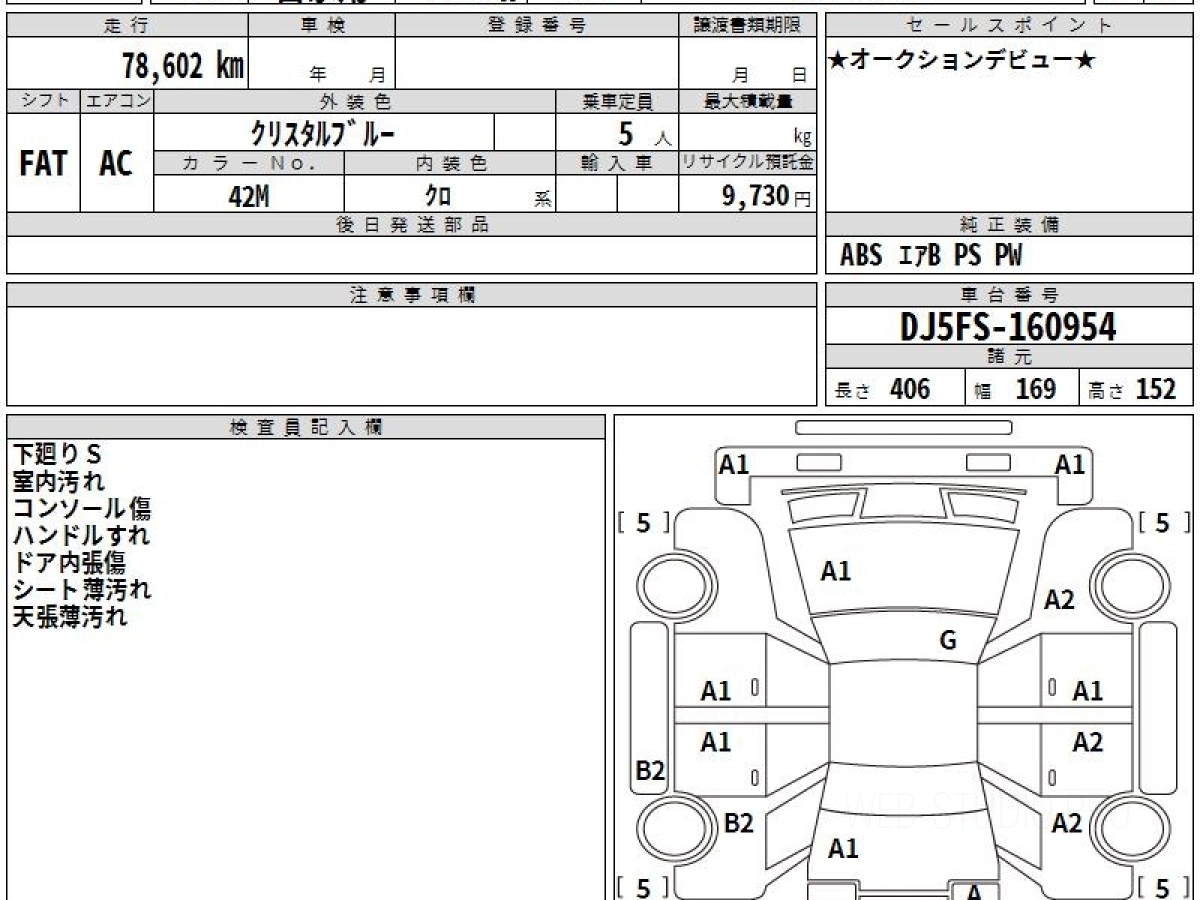Click the height value 高さ 152
The image size is (1200, 900).
tap(1132, 389)
